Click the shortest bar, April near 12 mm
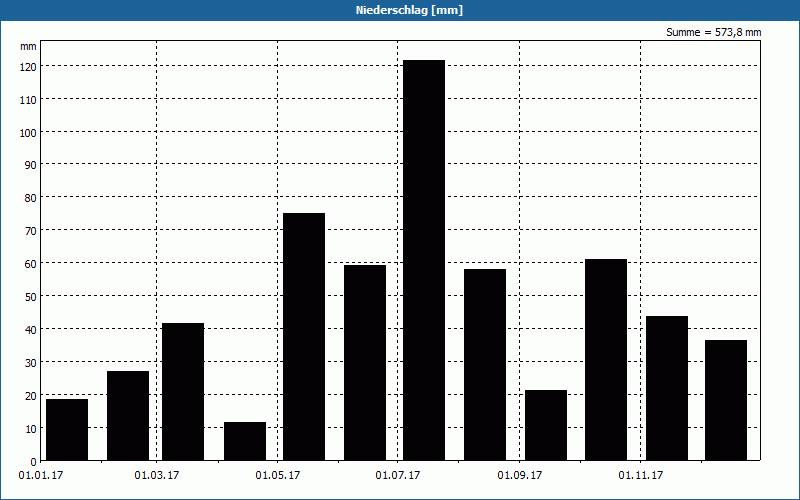 pyautogui.click(x=245, y=441)
